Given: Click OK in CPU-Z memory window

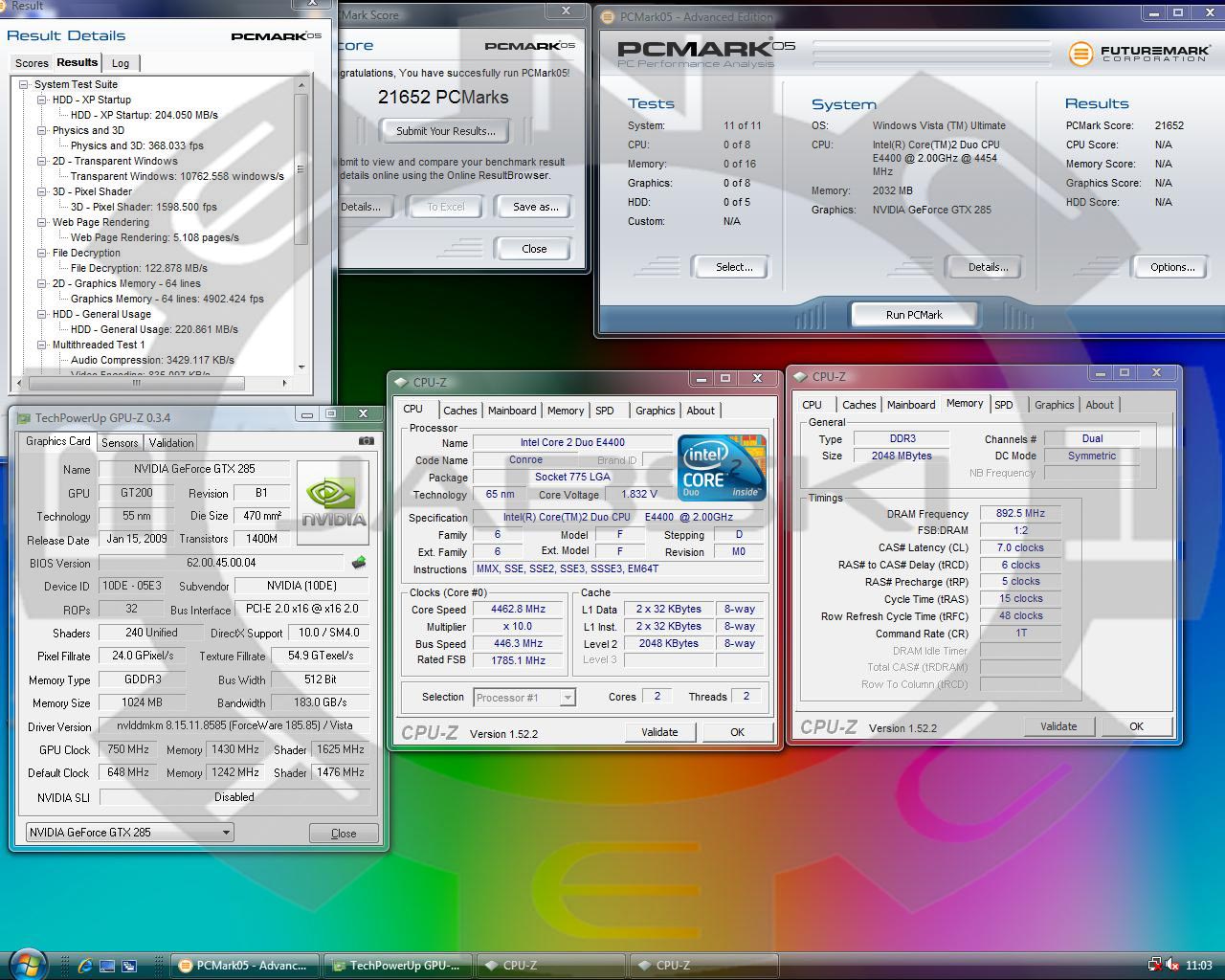Looking at the screenshot, I should click(1136, 726).
